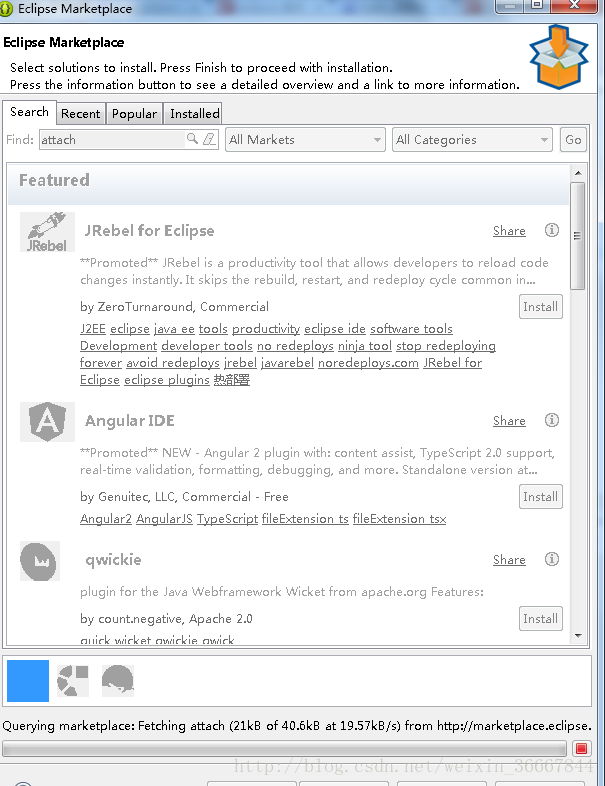Image resolution: width=605 pixels, height=786 pixels.
Task: Switch to the Popular tab
Action: pyautogui.click(x=134, y=114)
